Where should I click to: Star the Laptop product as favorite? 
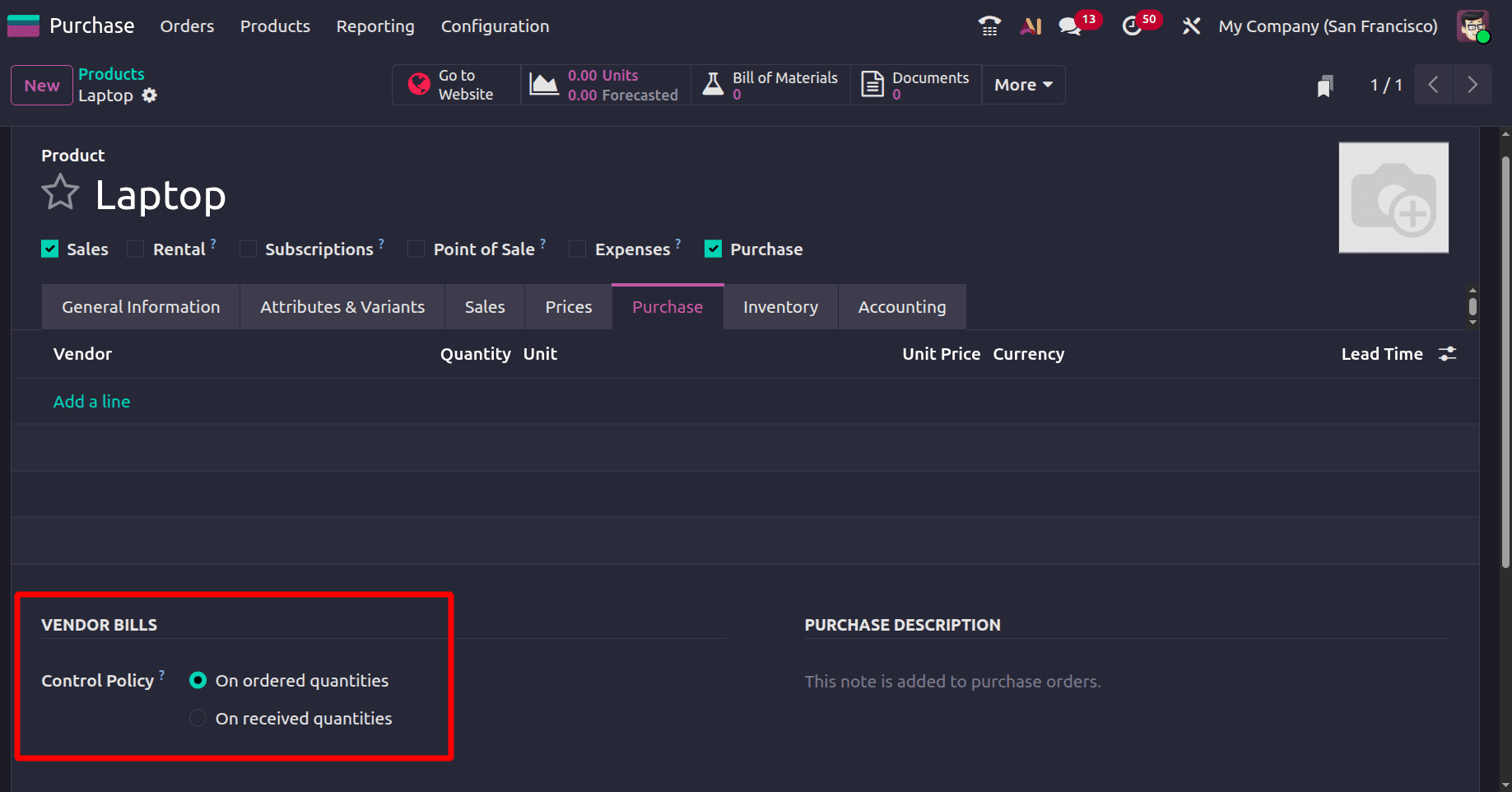59,191
